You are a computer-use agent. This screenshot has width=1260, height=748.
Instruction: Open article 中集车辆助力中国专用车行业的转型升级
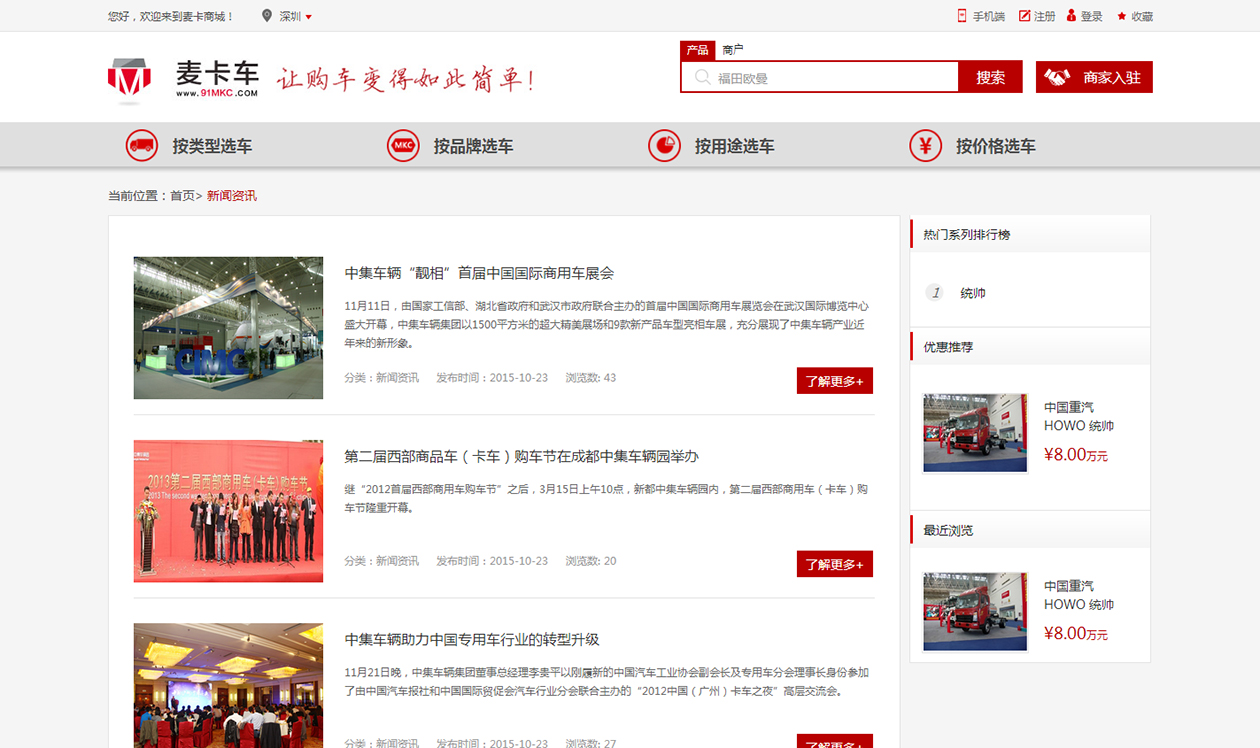472,639
